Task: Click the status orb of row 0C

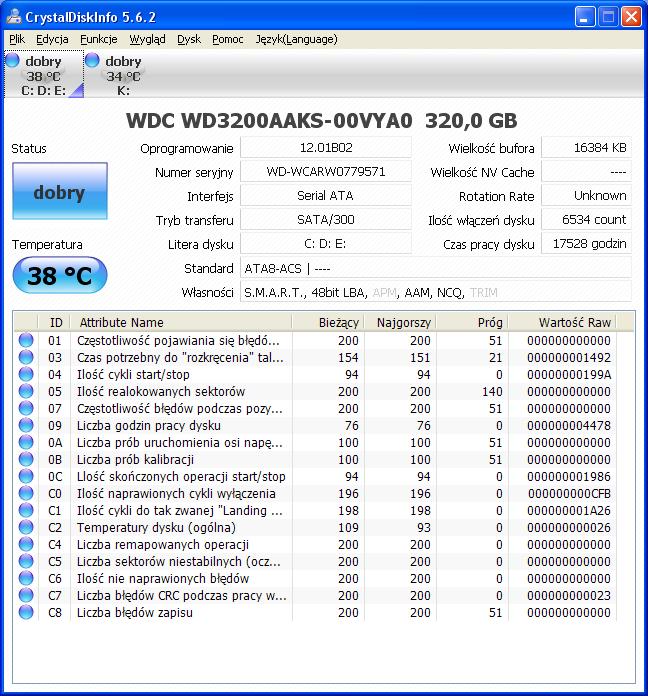Action: (x=26, y=476)
